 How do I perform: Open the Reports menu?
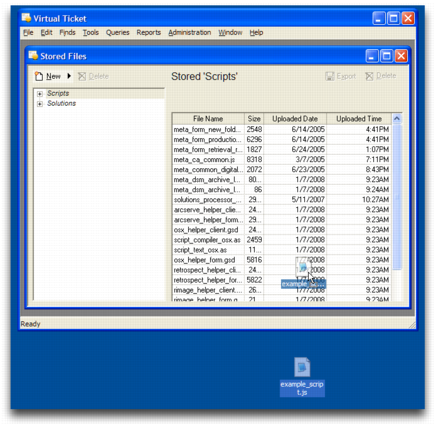click(x=148, y=33)
